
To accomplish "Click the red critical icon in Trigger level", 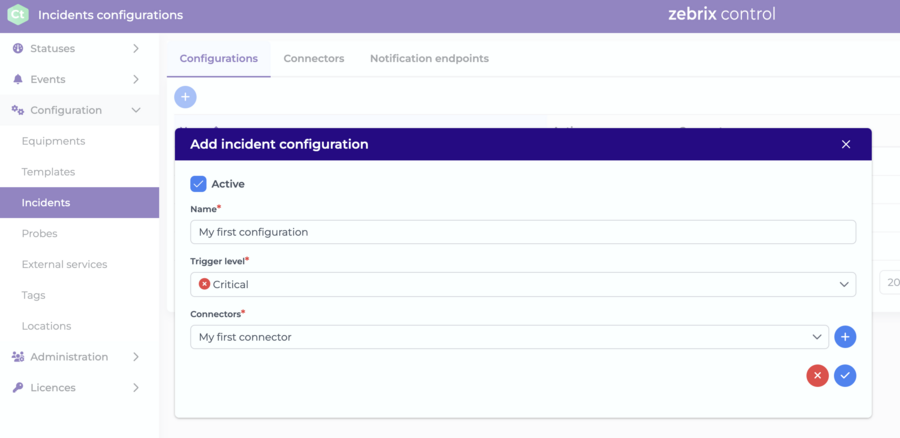I will click(204, 284).
